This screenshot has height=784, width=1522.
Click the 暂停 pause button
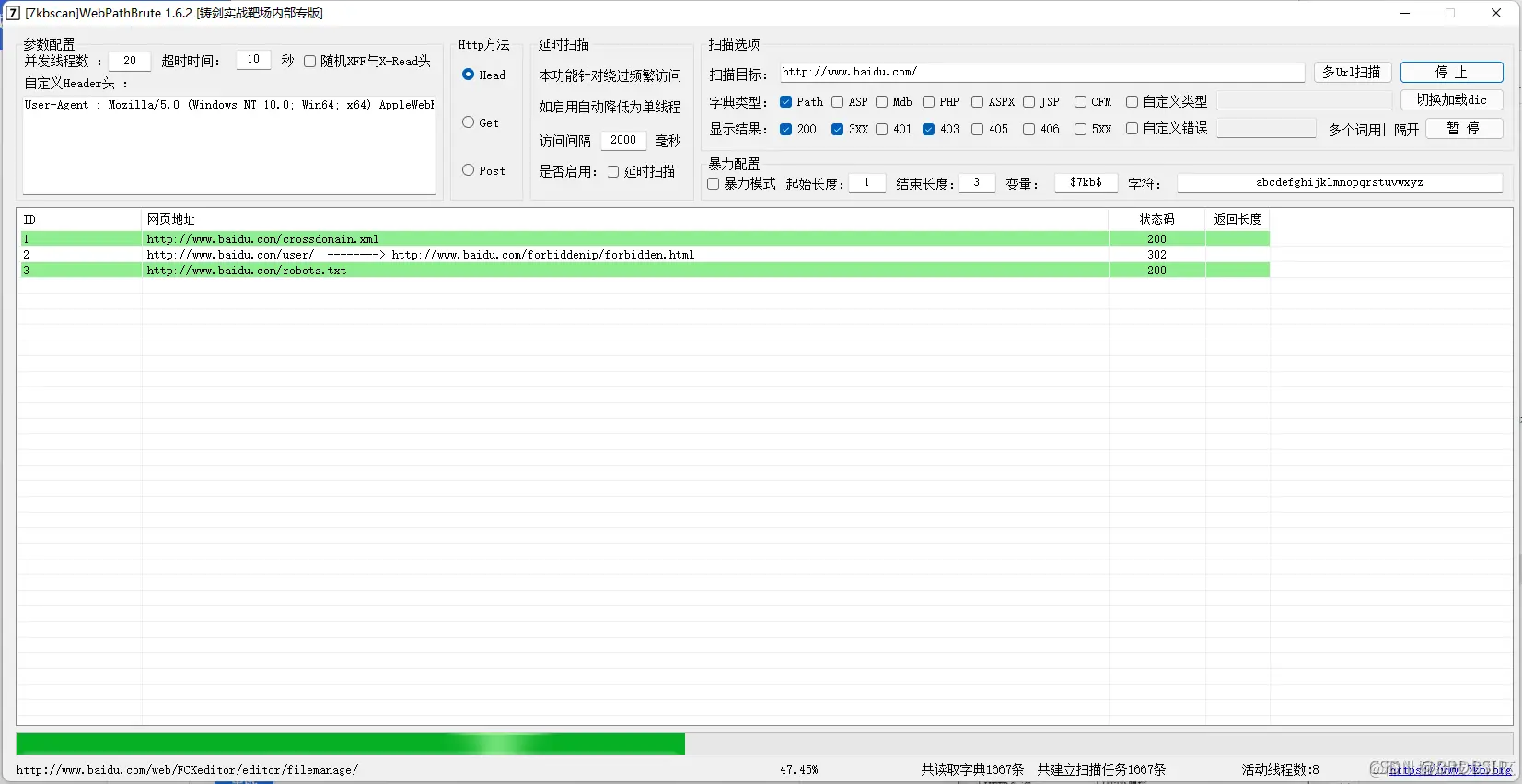1464,129
